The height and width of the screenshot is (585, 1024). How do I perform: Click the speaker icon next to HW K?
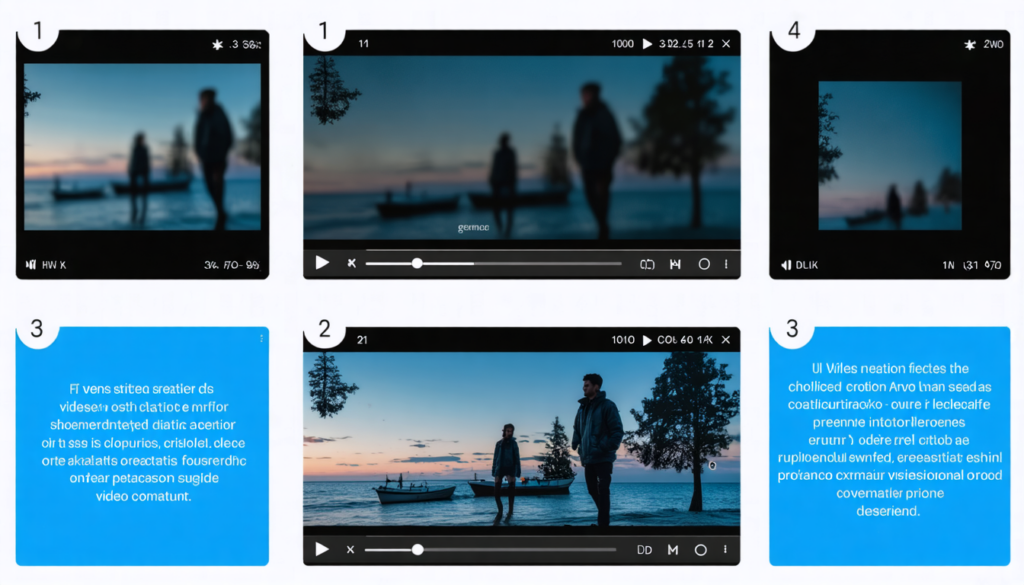30,266
